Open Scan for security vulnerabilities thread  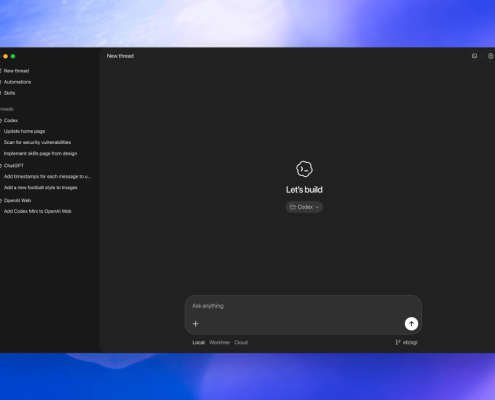click(37, 142)
